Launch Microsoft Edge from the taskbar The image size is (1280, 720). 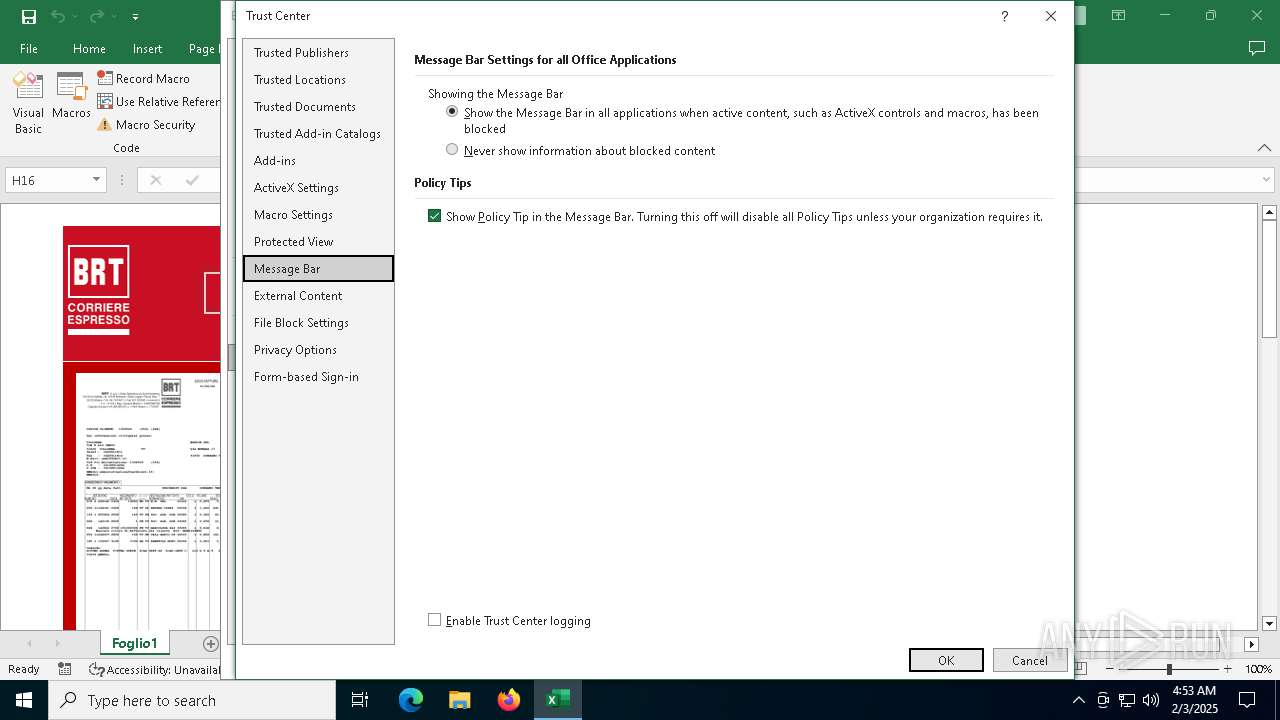[411, 700]
